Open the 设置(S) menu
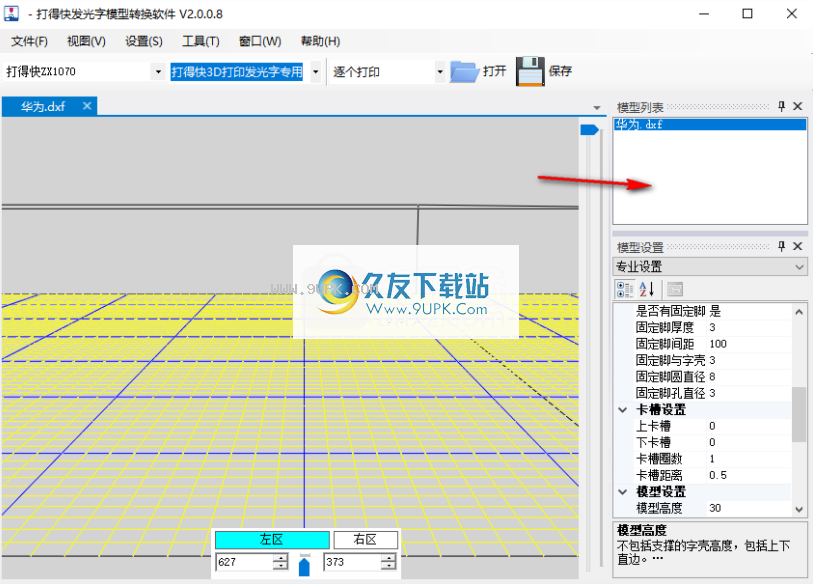813x584 pixels. pyautogui.click(x=144, y=41)
